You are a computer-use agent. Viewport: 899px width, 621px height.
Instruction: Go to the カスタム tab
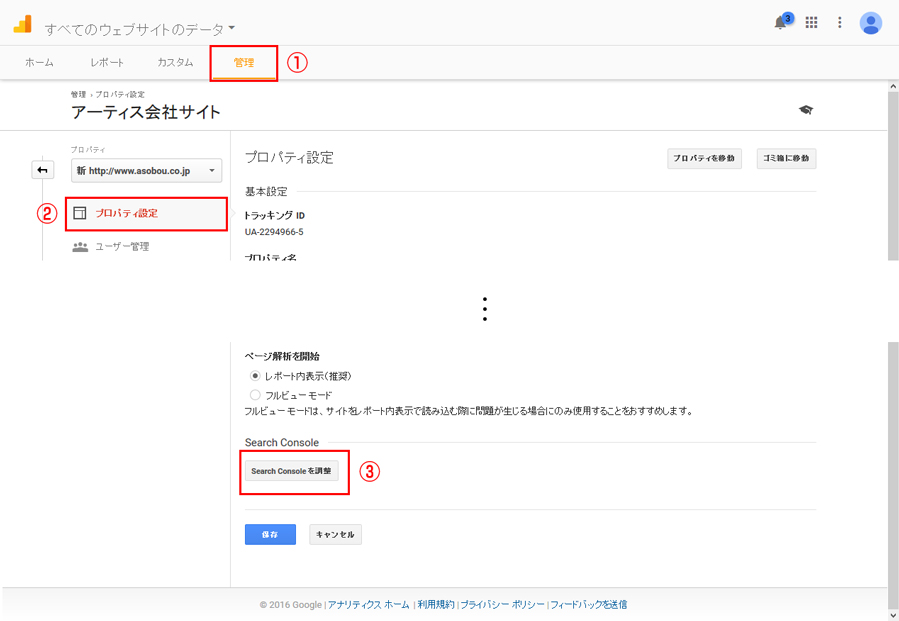175,63
